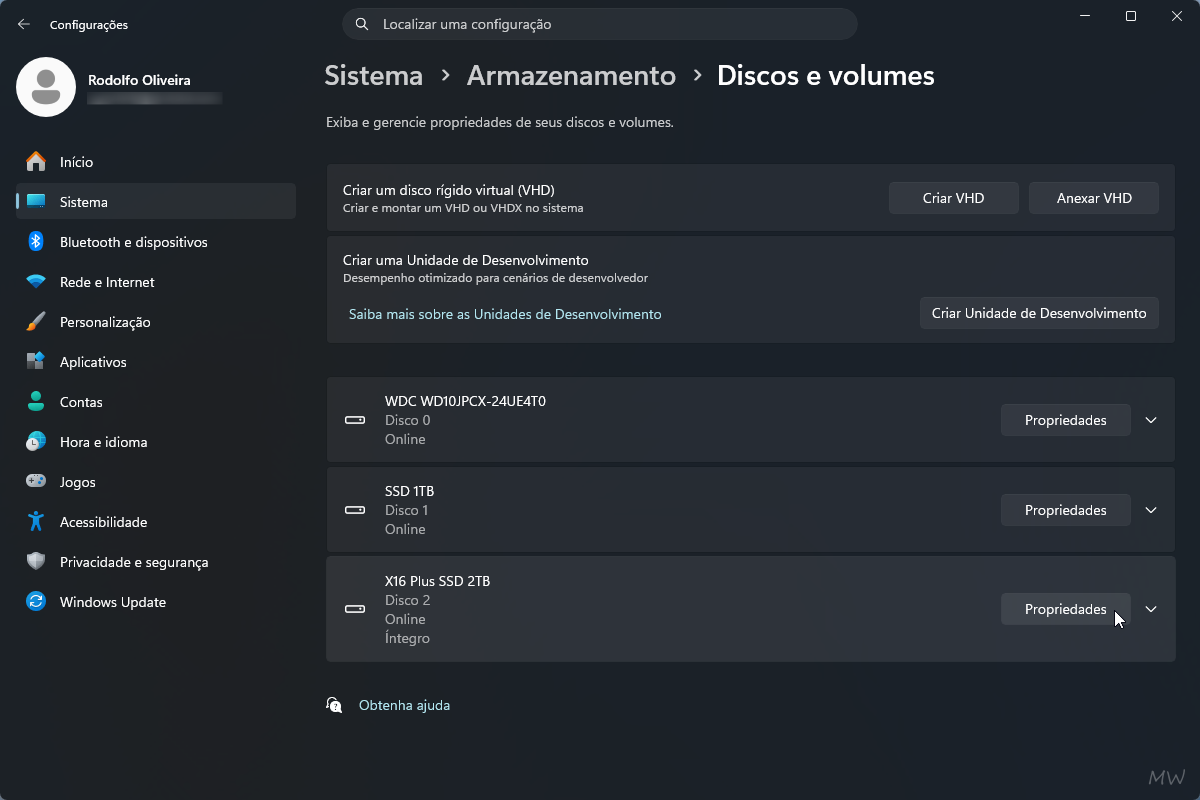
Task: Open Propriedades for X16 Plus SSD 2TB
Action: coord(1066,609)
